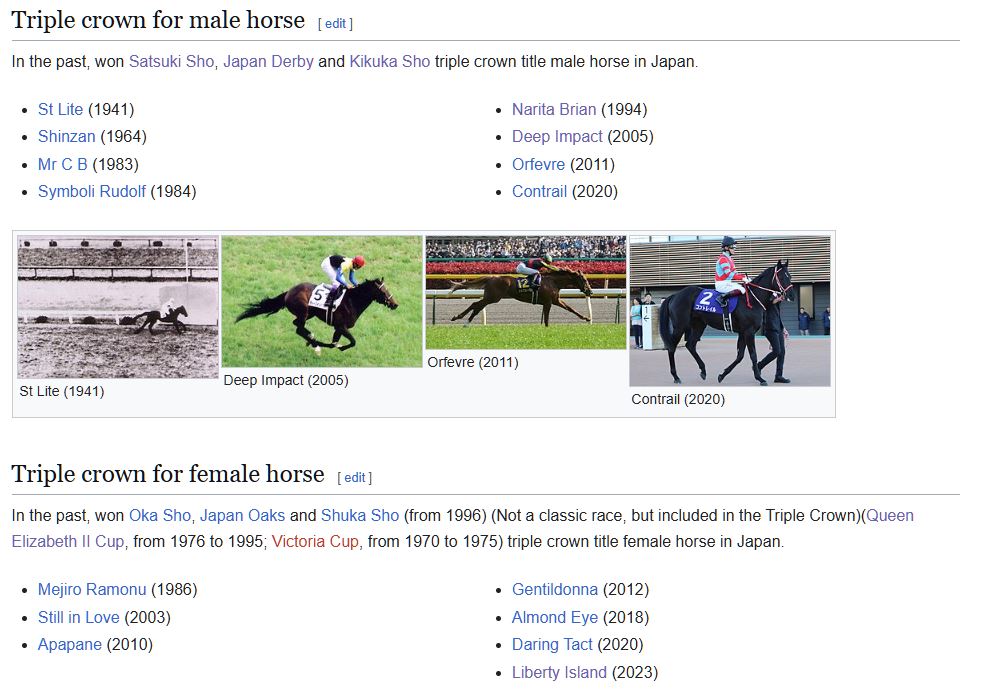Follow the Still in Love link

tap(78, 617)
